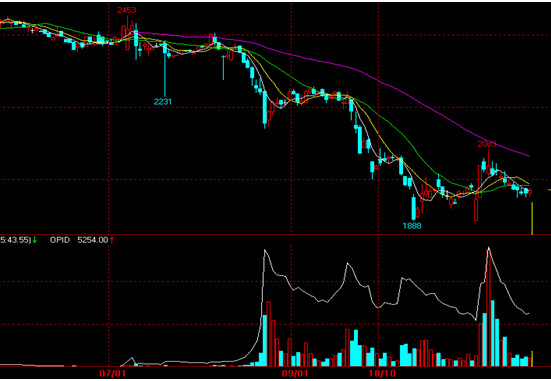The image size is (551, 381).
Task: Click the 10/10 date axis label
Action: [x=382, y=373]
